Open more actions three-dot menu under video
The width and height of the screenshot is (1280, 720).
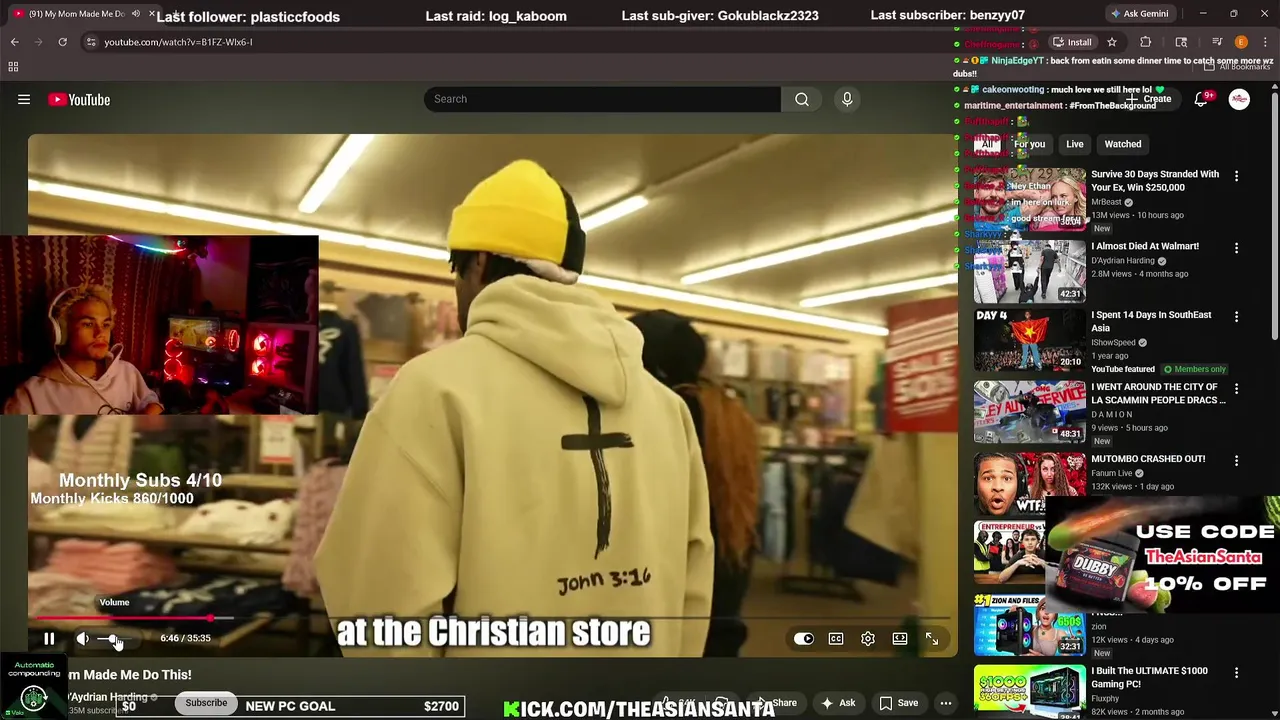(x=945, y=703)
